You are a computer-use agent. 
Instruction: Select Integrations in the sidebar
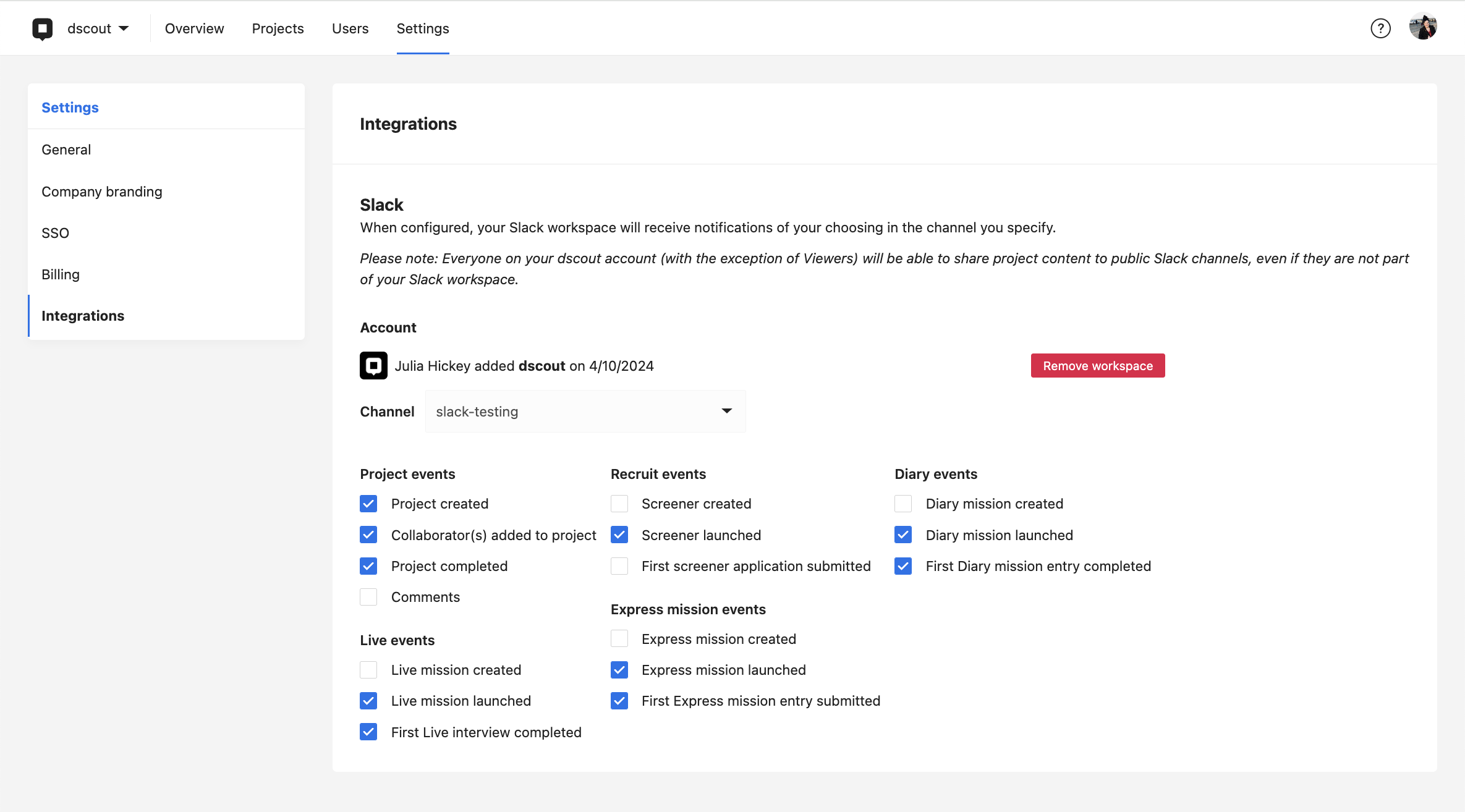point(166,316)
